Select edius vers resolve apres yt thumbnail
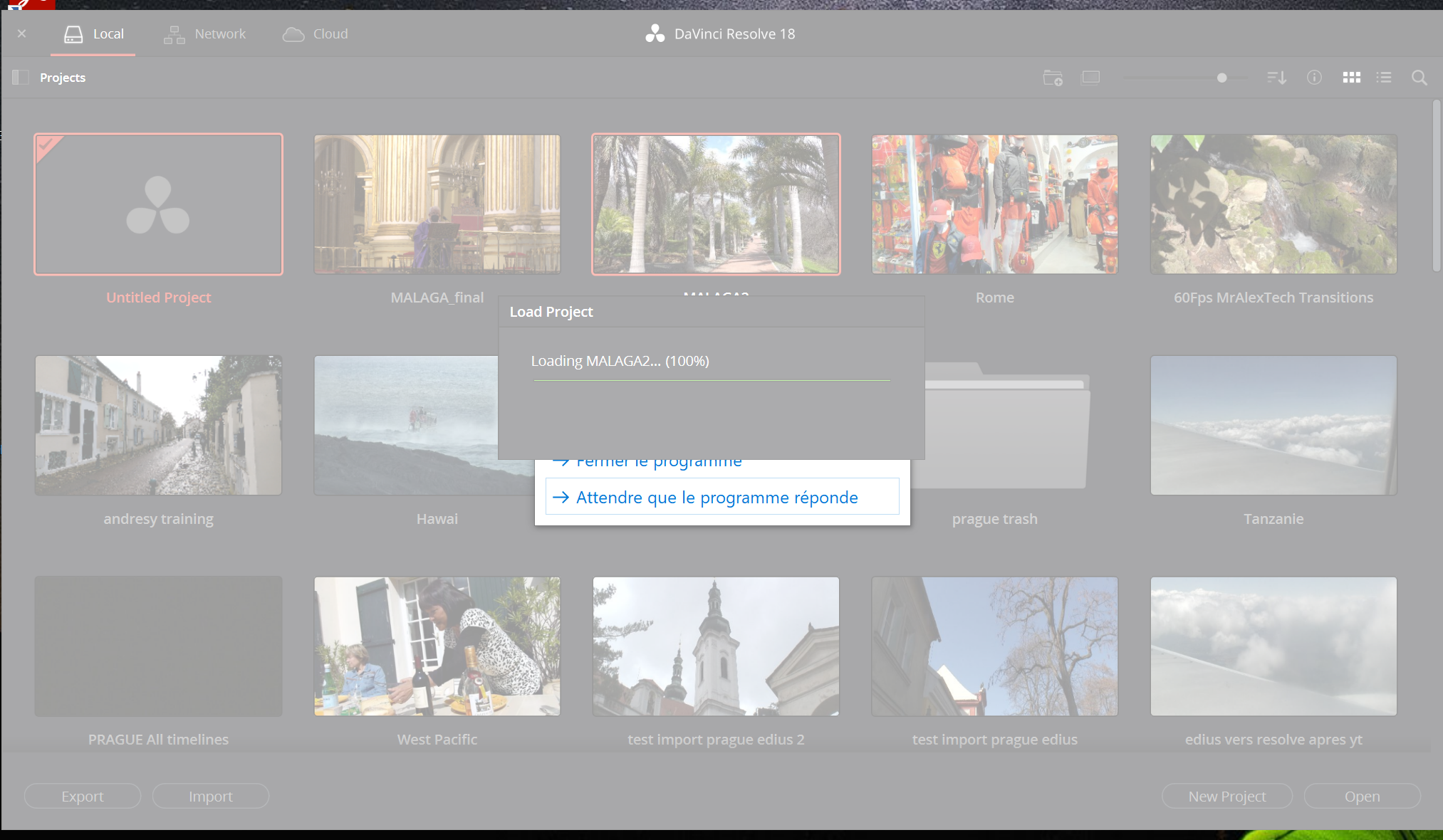 1273,646
